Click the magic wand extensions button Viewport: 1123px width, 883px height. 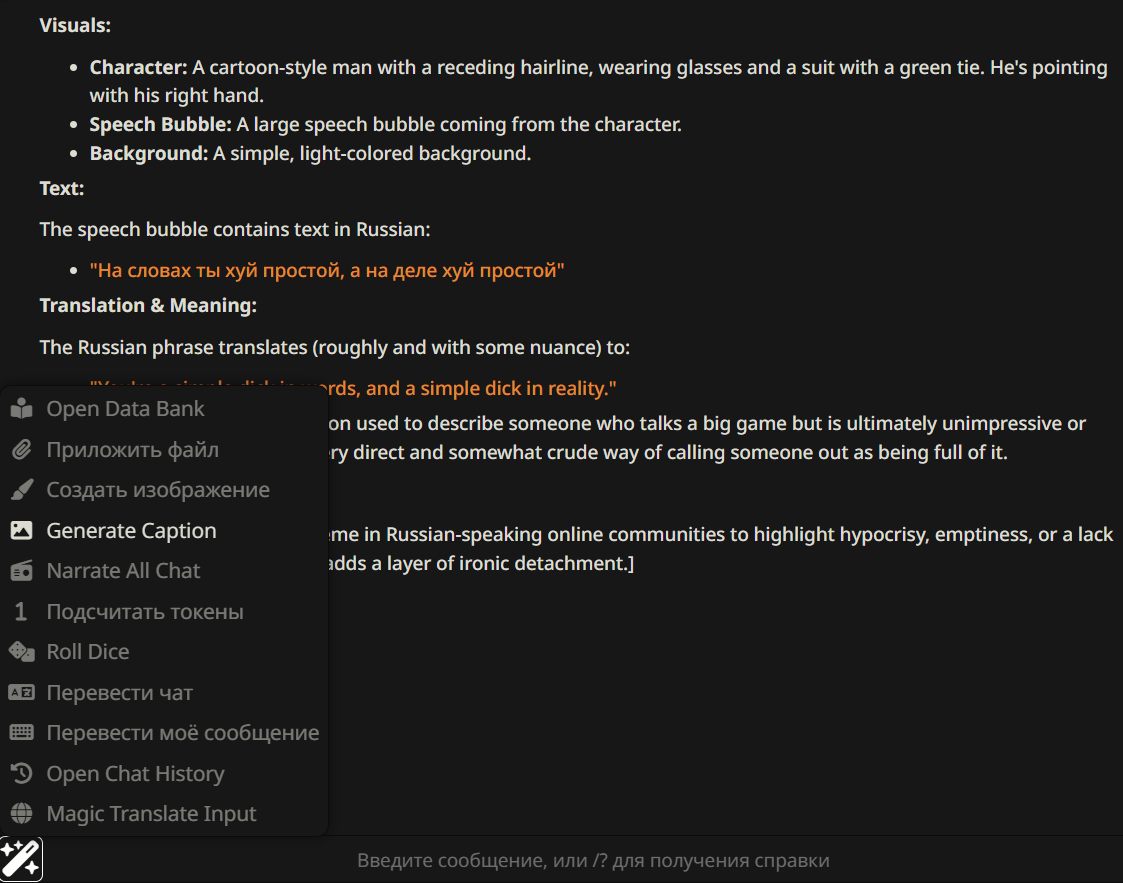click(21, 859)
